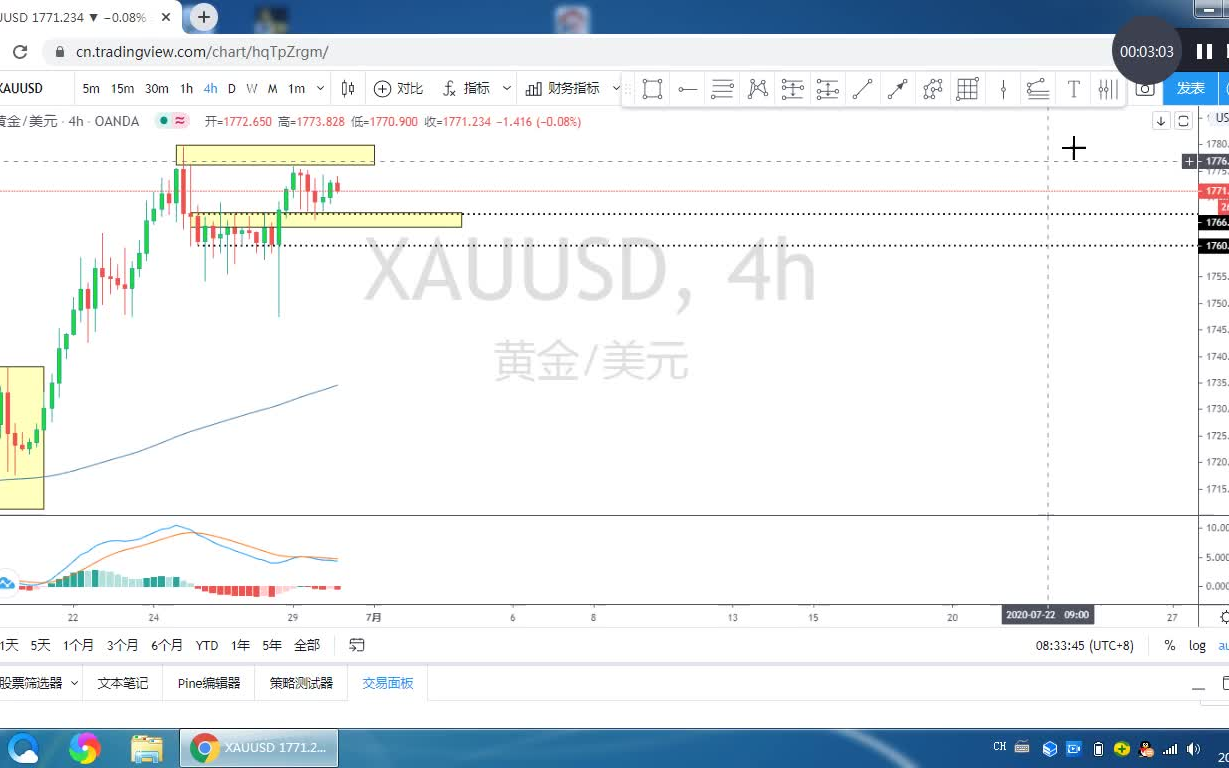This screenshot has height=768, width=1229.
Task: Switch chart to YTD range
Action: coord(207,645)
